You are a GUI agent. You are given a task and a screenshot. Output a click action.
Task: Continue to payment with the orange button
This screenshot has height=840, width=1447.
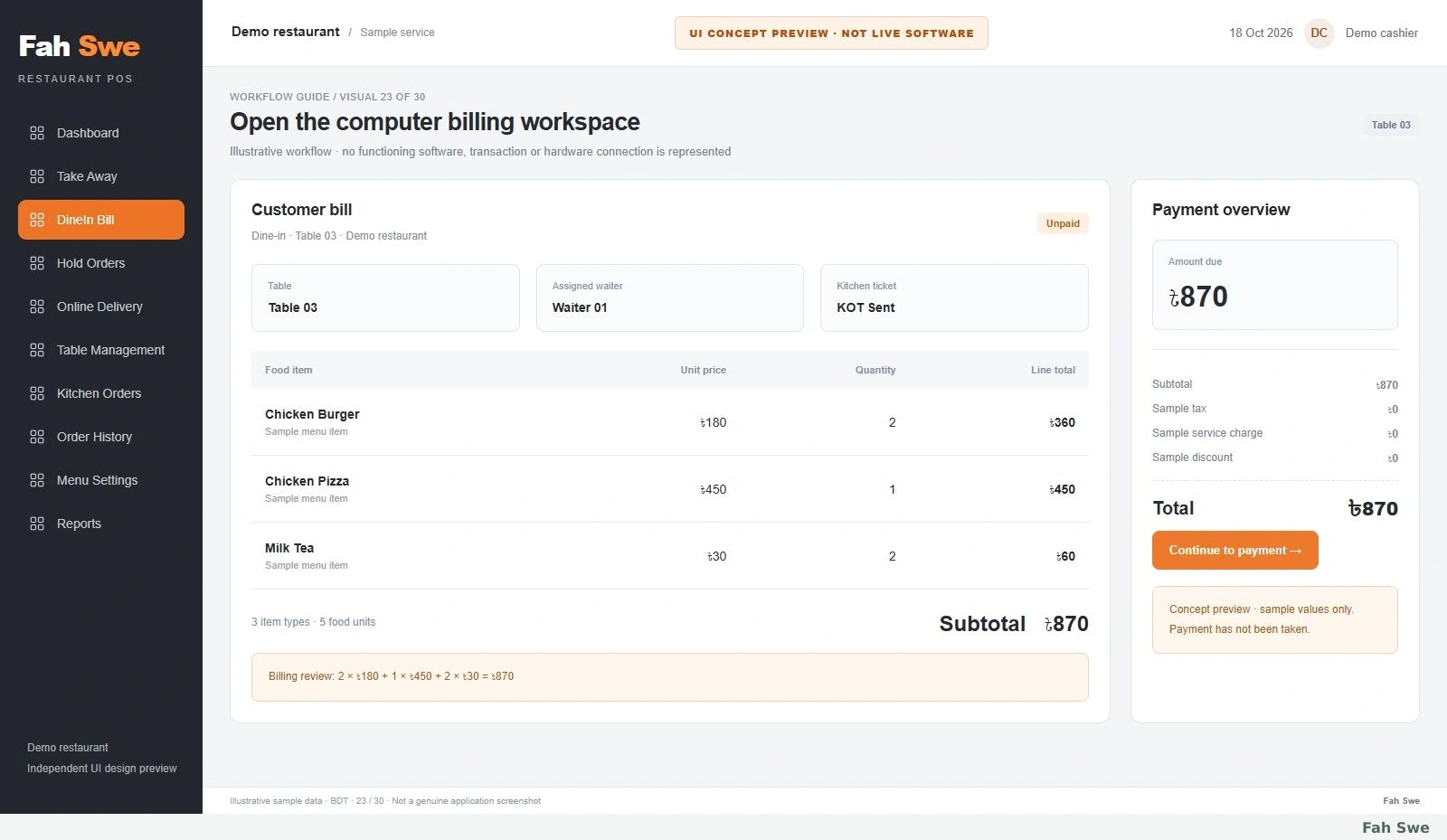click(x=1234, y=550)
